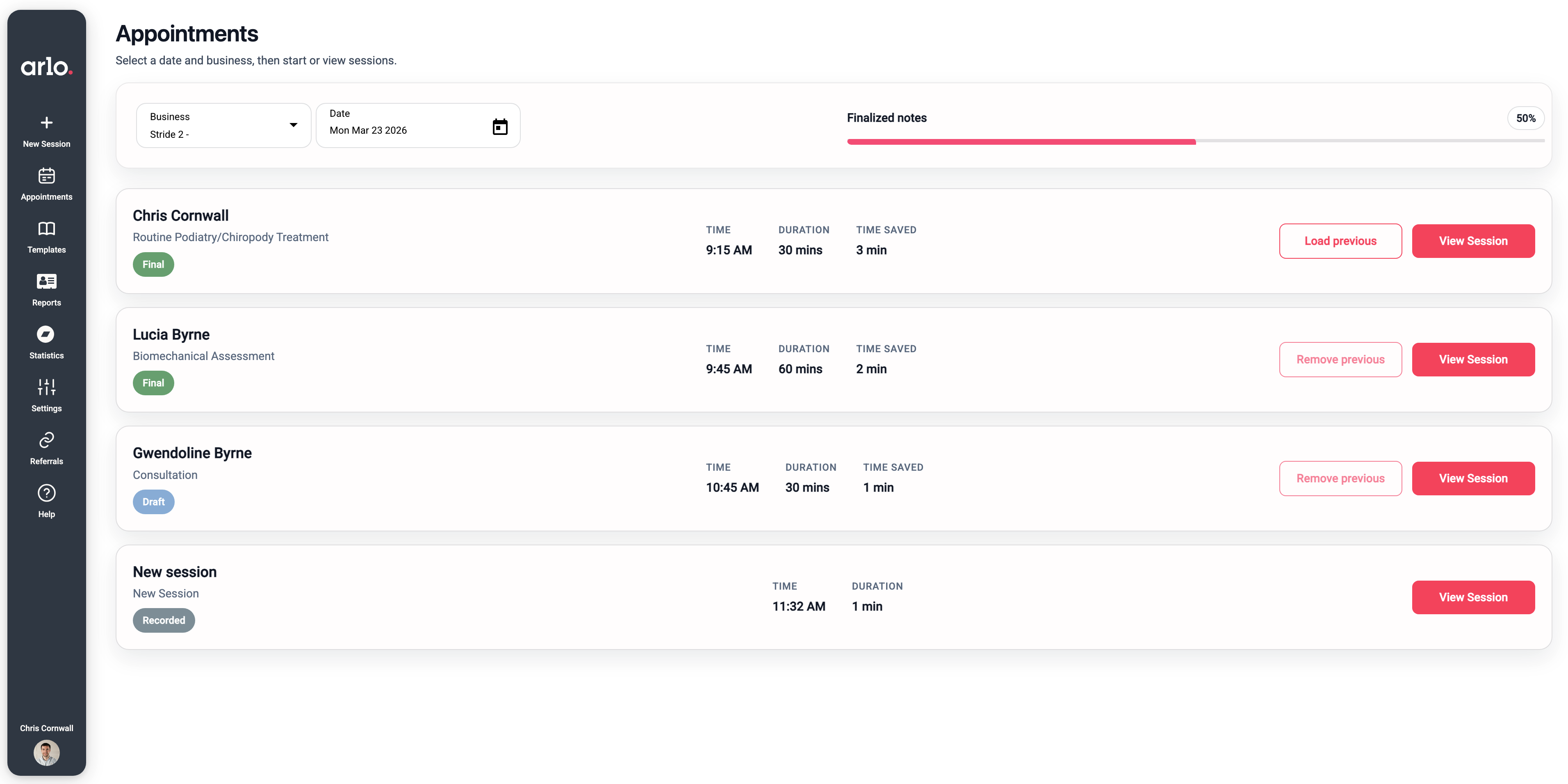Click the New Session plus icon
This screenshot has height=784, width=1568.
click(x=46, y=123)
